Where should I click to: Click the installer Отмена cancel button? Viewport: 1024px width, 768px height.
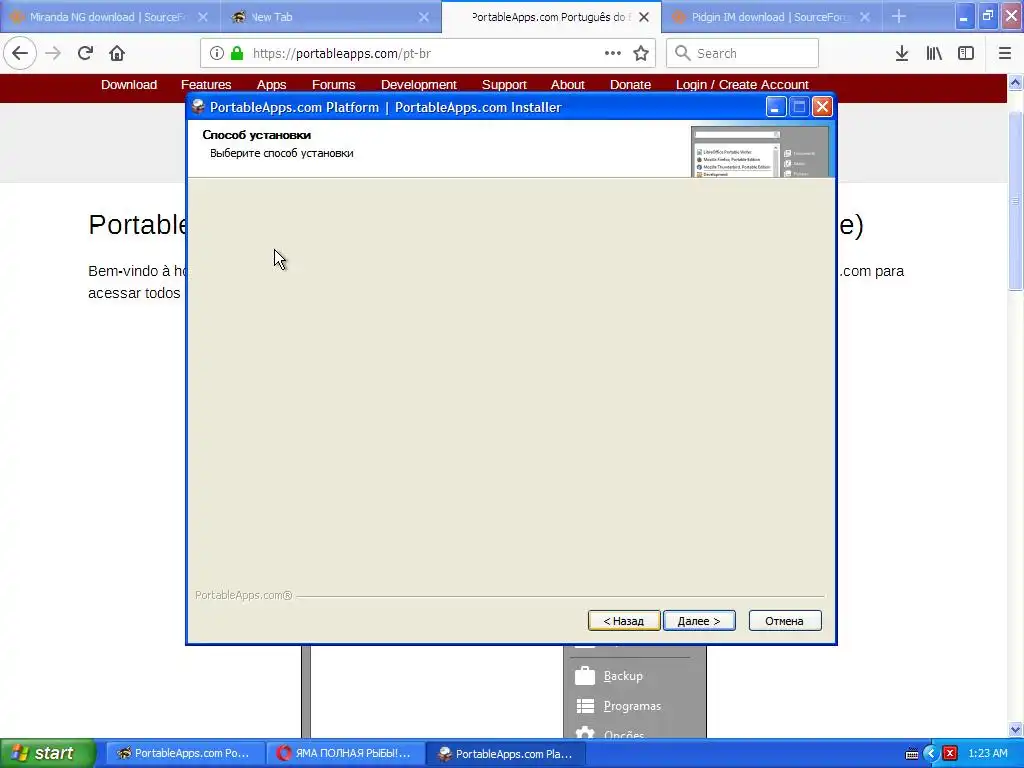tap(784, 620)
